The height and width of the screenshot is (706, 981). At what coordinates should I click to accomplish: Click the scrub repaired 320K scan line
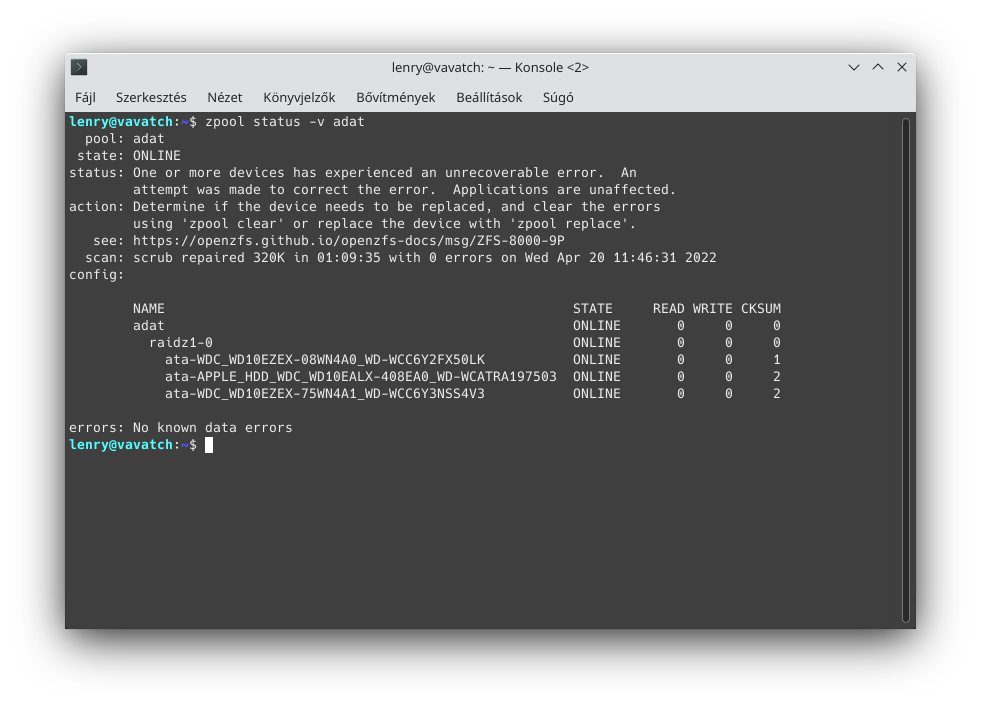[400, 258]
